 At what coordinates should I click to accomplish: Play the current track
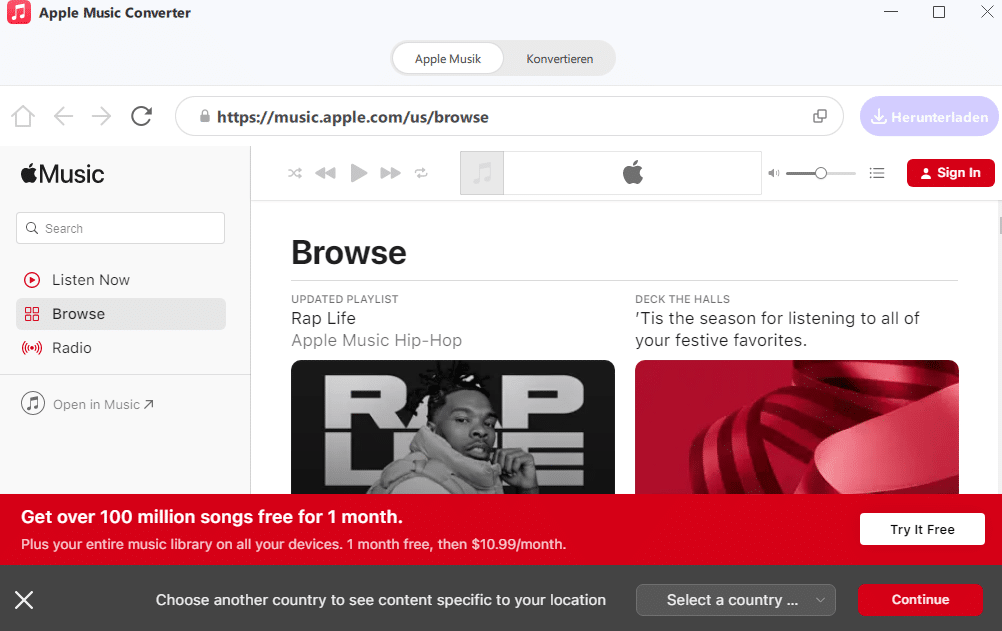tap(358, 173)
